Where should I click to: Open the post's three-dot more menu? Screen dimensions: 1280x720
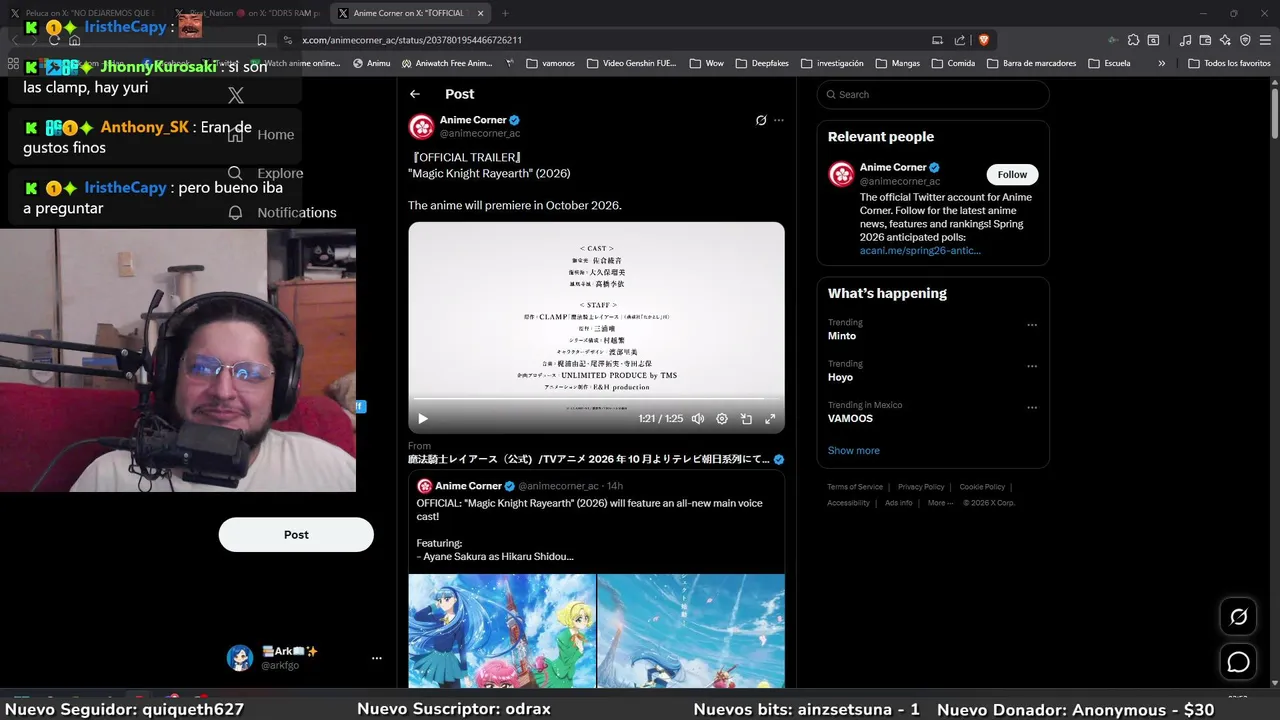(x=779, y=120)
